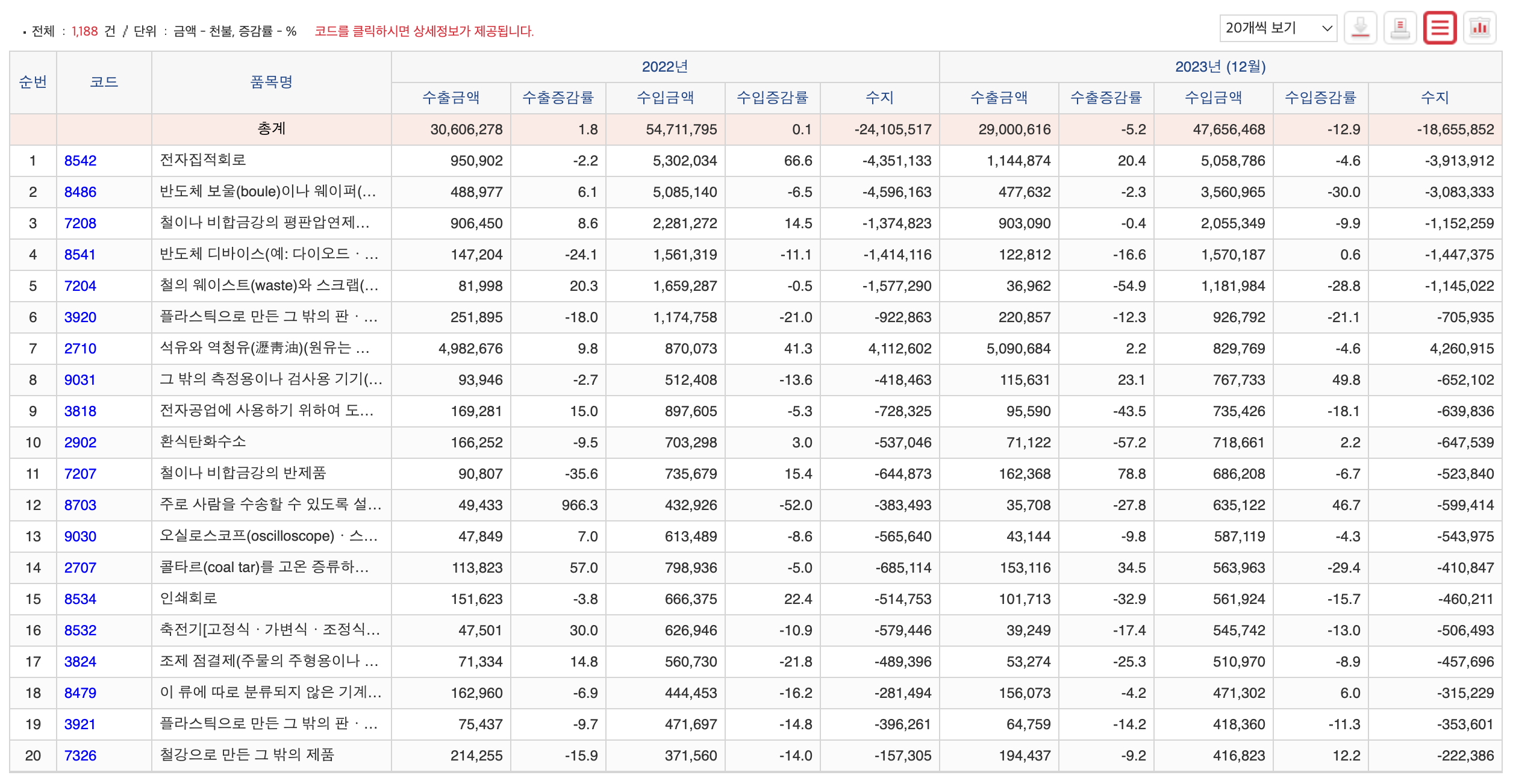Click export growth value 966.3

click(x=579, y=505)
